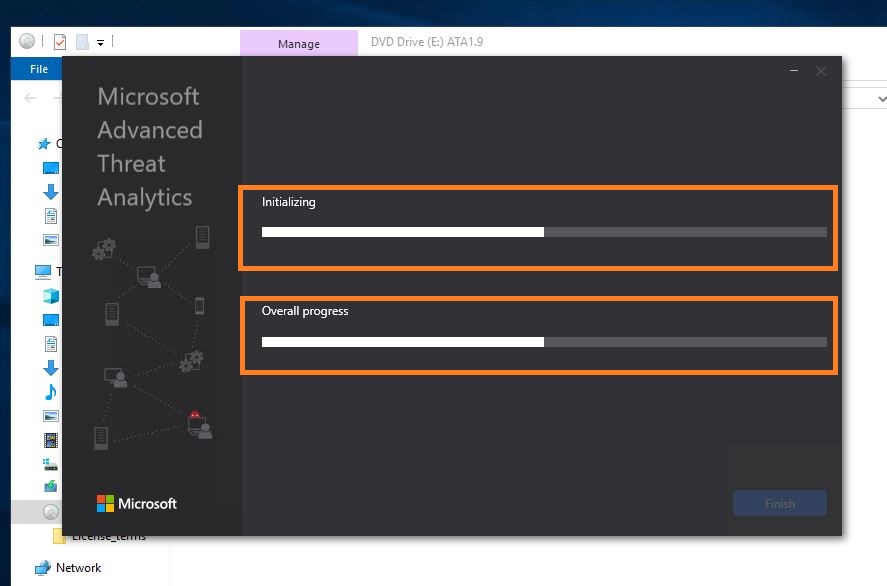Go back using Explorer's back arrow
The image size is (887, 586).
31,98
